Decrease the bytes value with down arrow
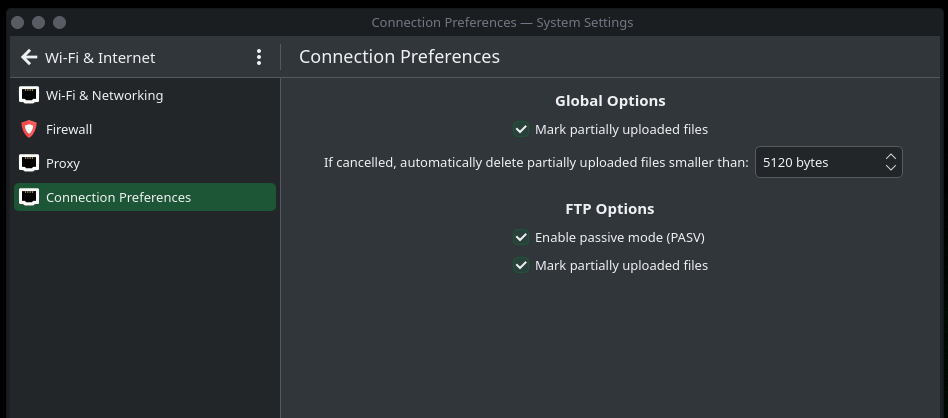 (x=890, y=168)
